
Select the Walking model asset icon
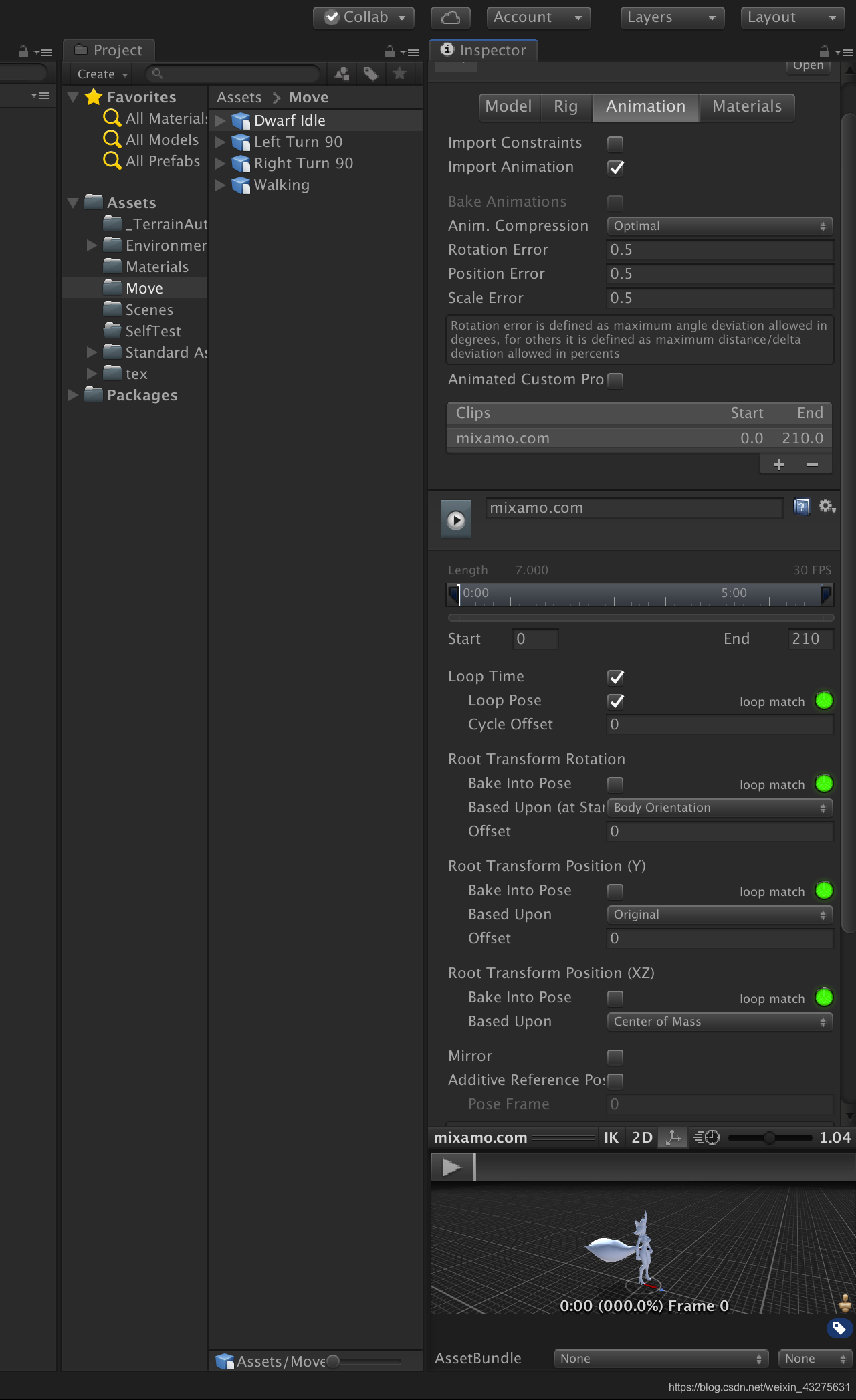click(241, 185)
